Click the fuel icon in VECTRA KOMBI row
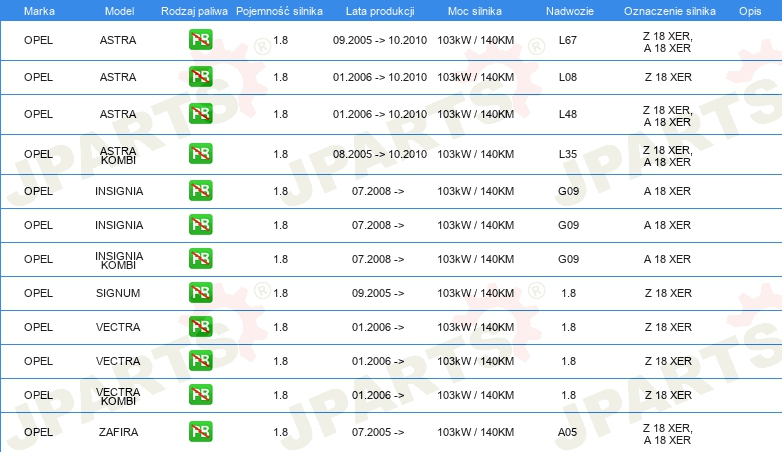 pos(200,395)
